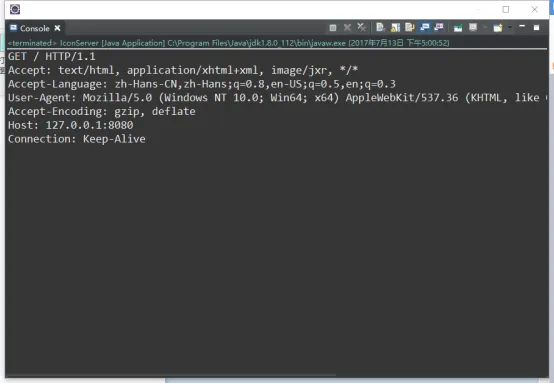Image resolution: width=554 pixels, height=384 pixels.
Task: Toggle word wrap in the console
Action: pyautogui.click(x=410, y=27)
